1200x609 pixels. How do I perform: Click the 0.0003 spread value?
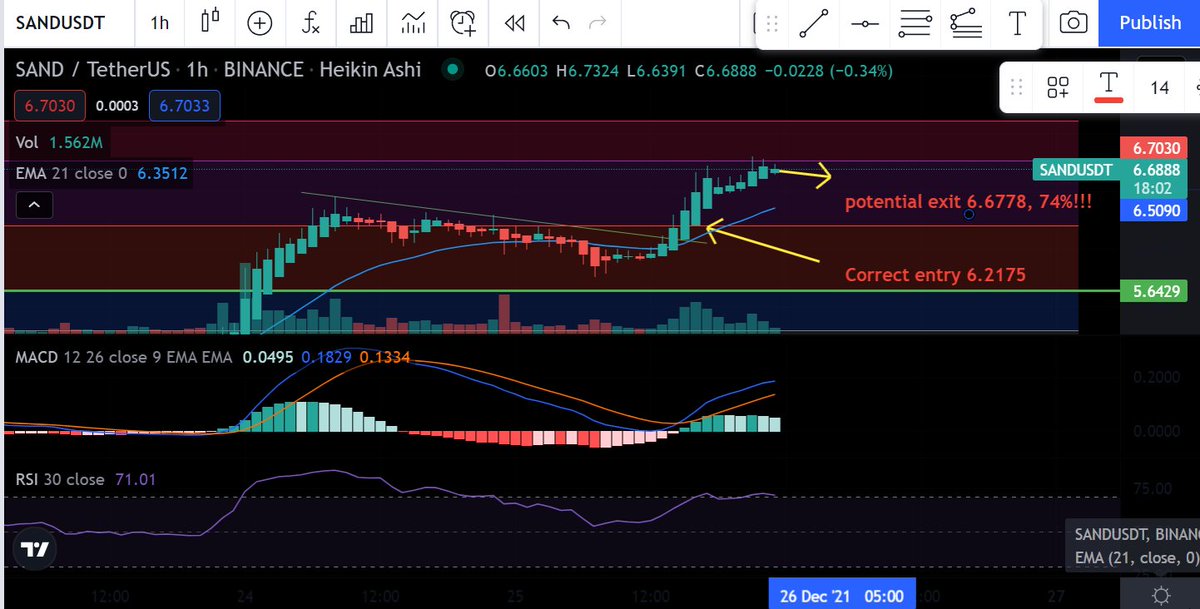pyautogui.click(x=115, y=106)
